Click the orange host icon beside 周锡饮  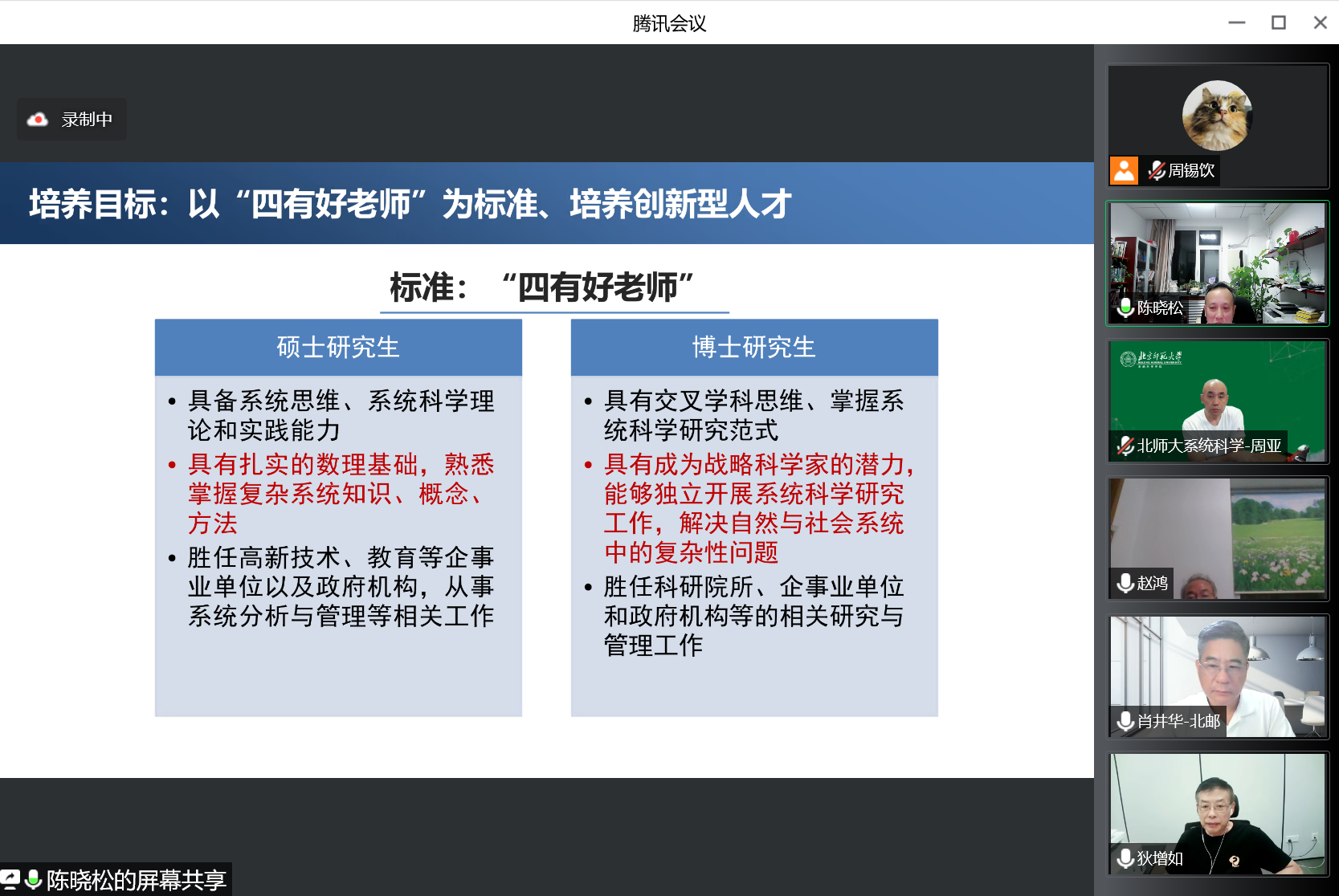(1124, 170)
